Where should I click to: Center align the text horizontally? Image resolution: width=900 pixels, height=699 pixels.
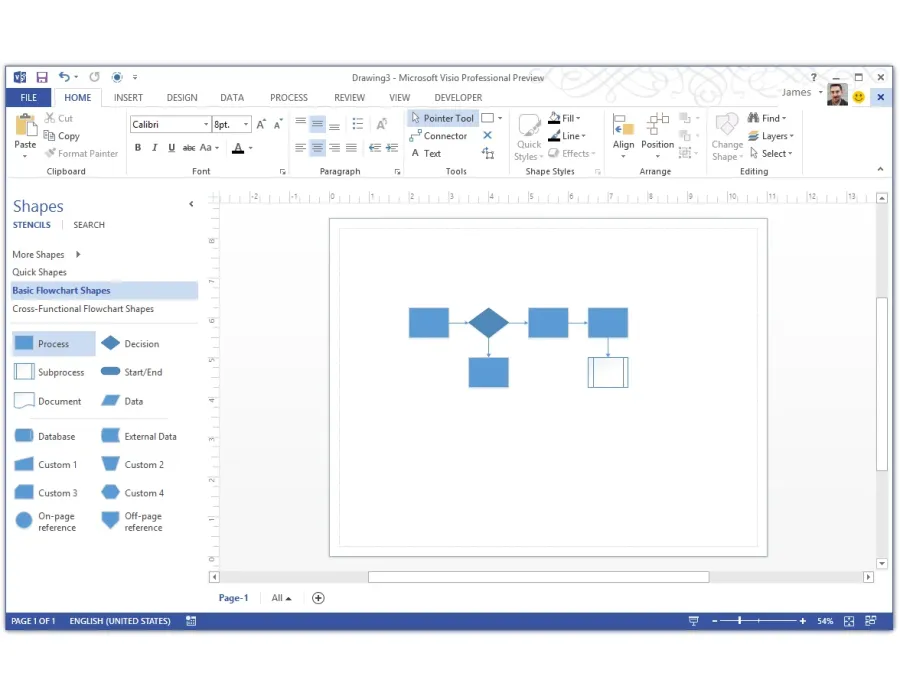pyautogui.click(x=317, y=148)
